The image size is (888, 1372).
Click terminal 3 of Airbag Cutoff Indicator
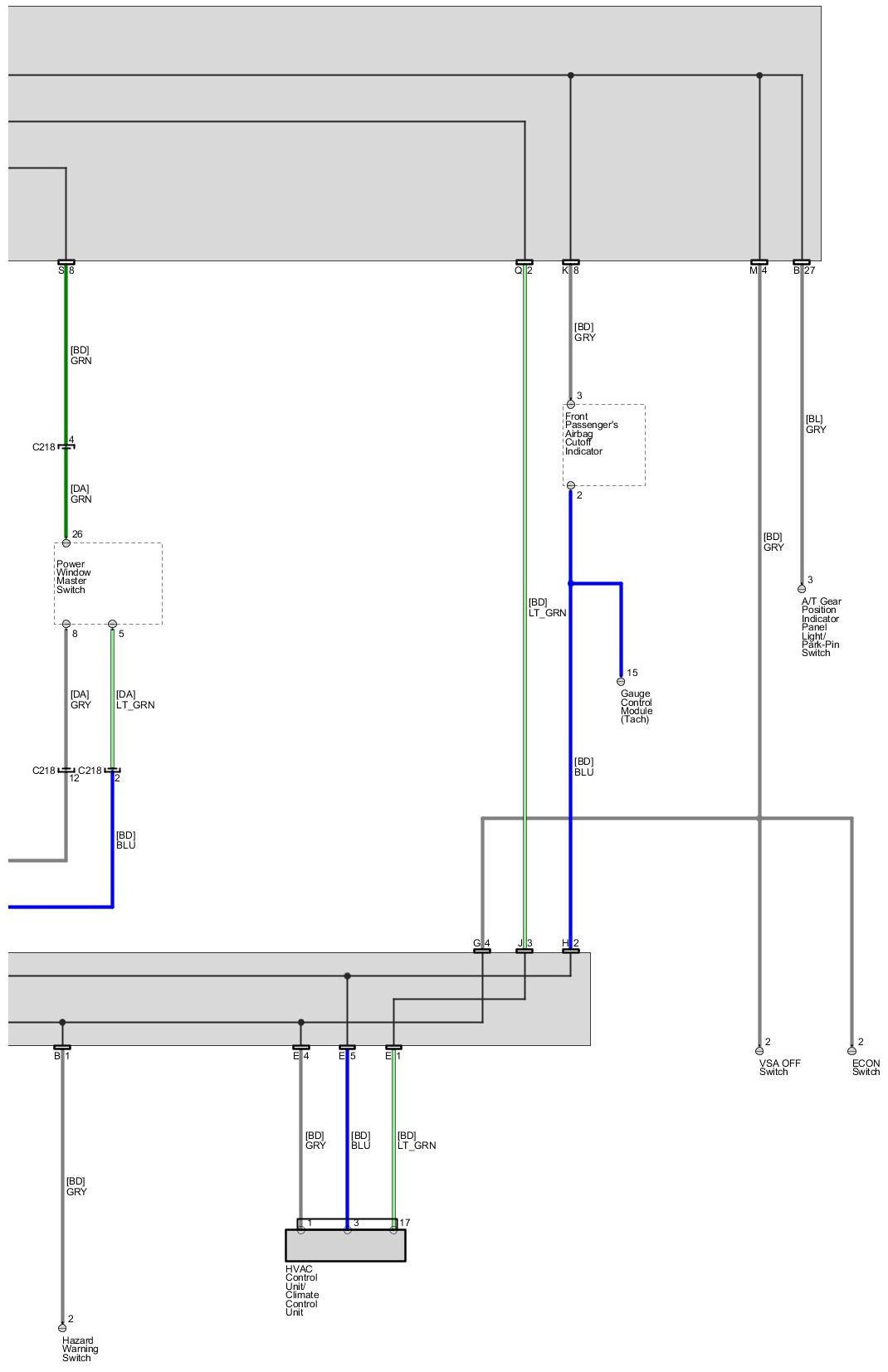click(570, 404)
